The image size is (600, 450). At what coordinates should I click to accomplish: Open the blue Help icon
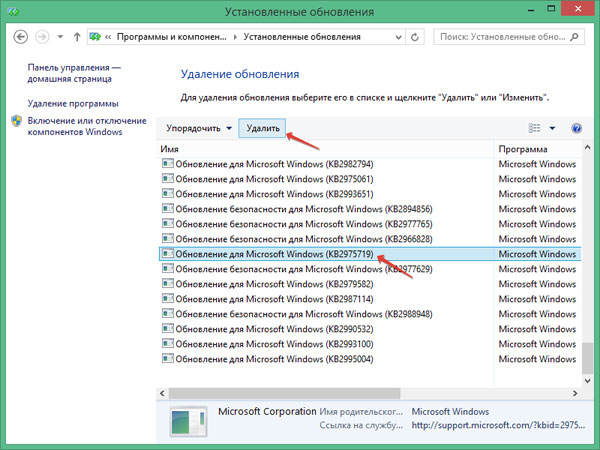(576, 128)
